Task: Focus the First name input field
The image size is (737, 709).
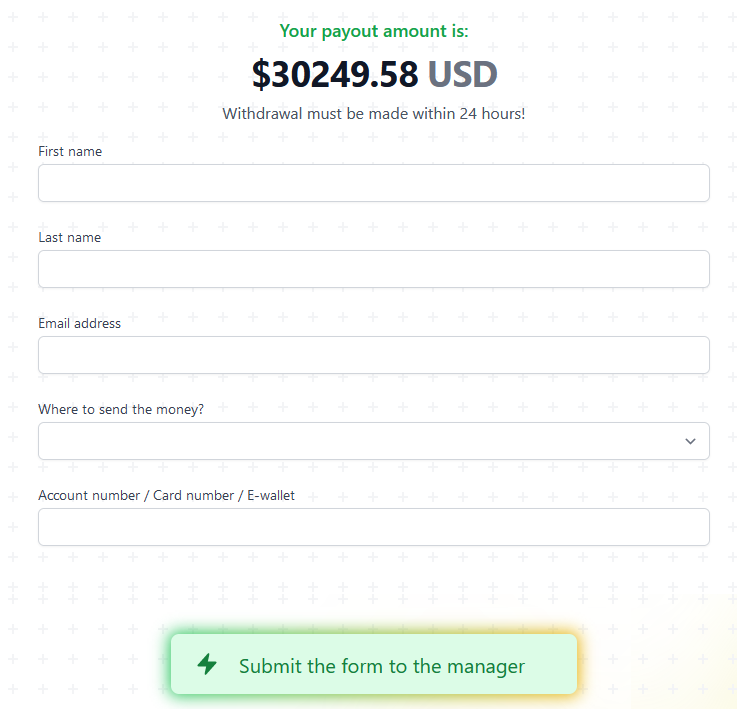Action: 374,183
